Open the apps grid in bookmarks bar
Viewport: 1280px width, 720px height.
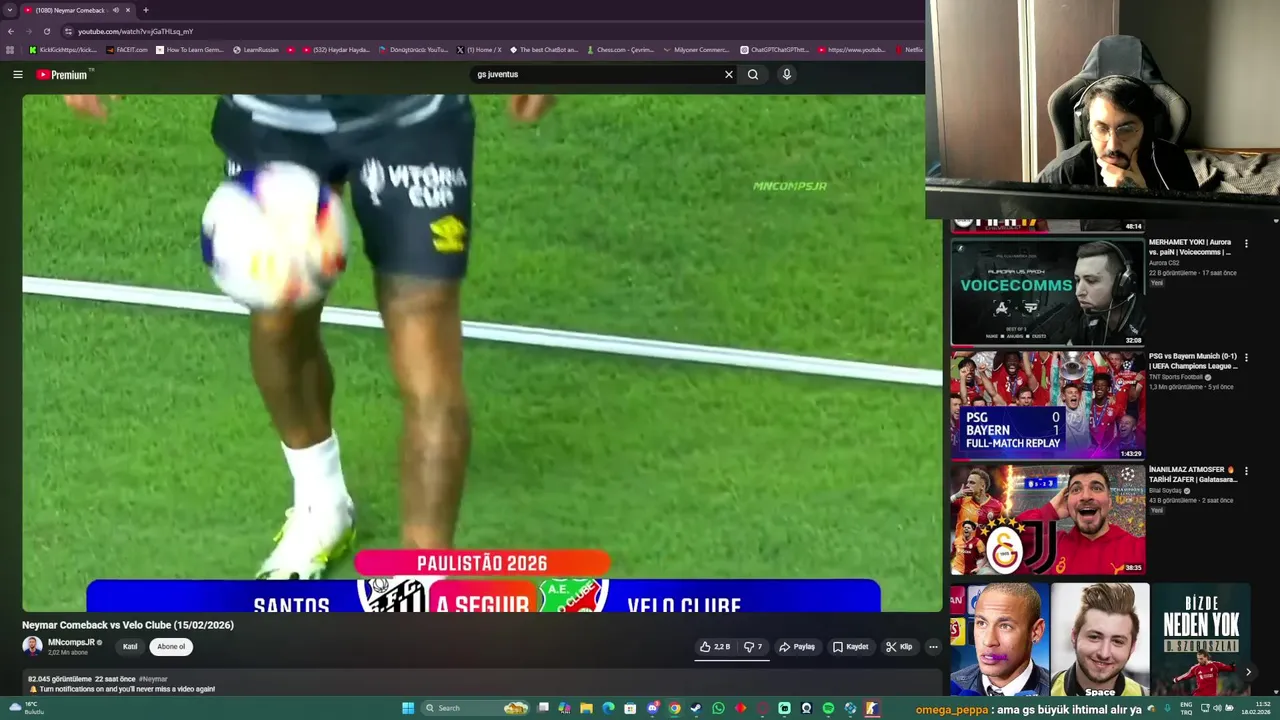[10, 50]
